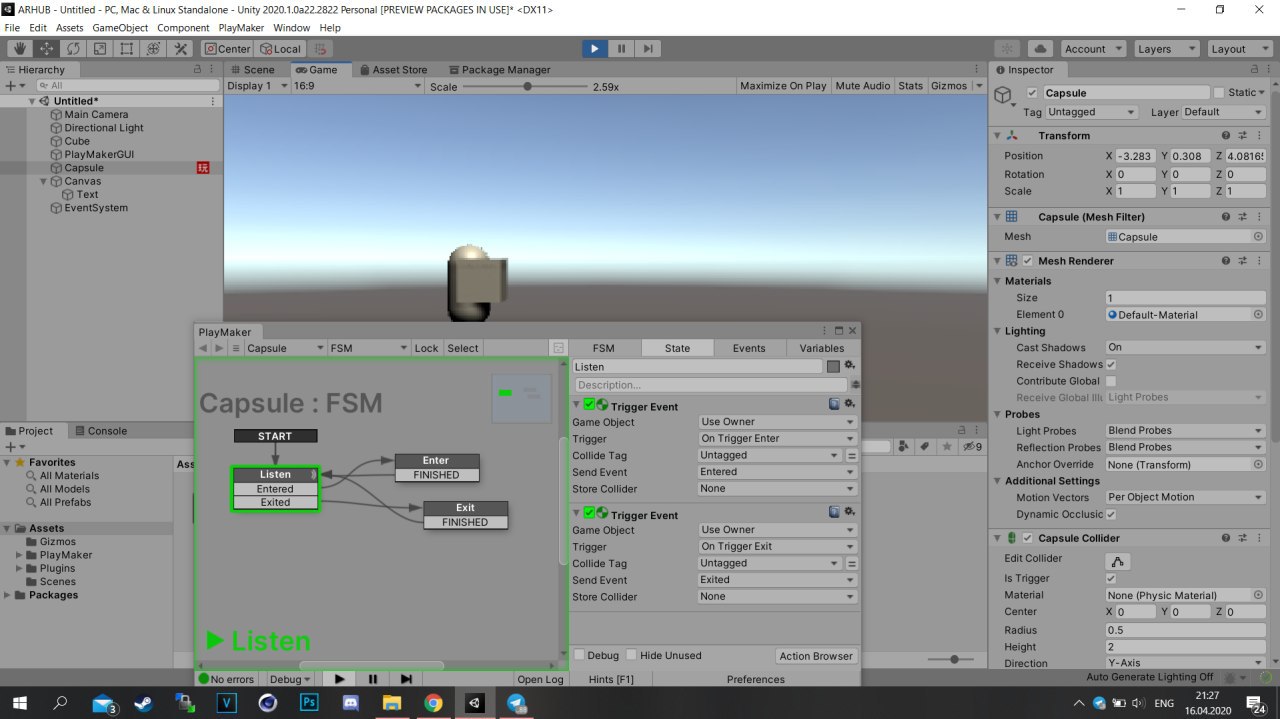Select the Scale tool
This screenshot has height=719, width=1280.
pyautogui.click(x=100, y=48)
